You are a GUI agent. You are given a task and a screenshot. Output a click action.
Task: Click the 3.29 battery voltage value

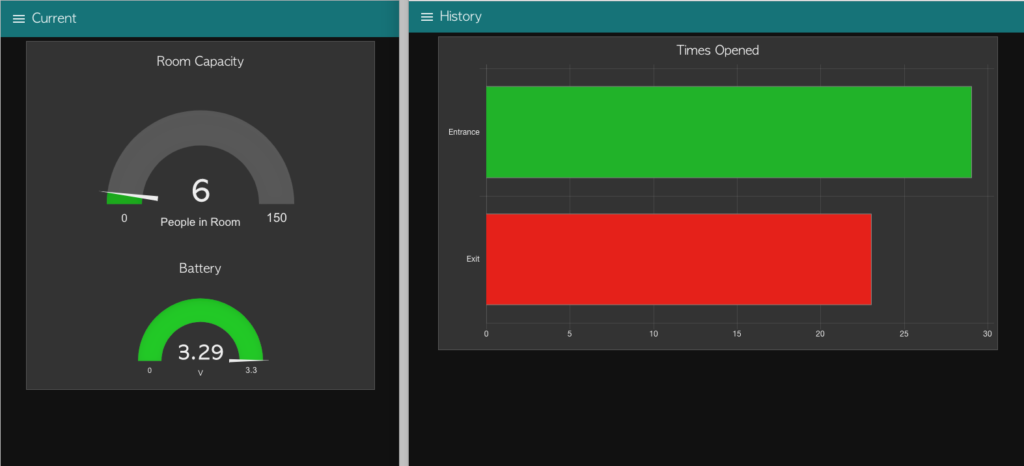[x=200, y=352]
